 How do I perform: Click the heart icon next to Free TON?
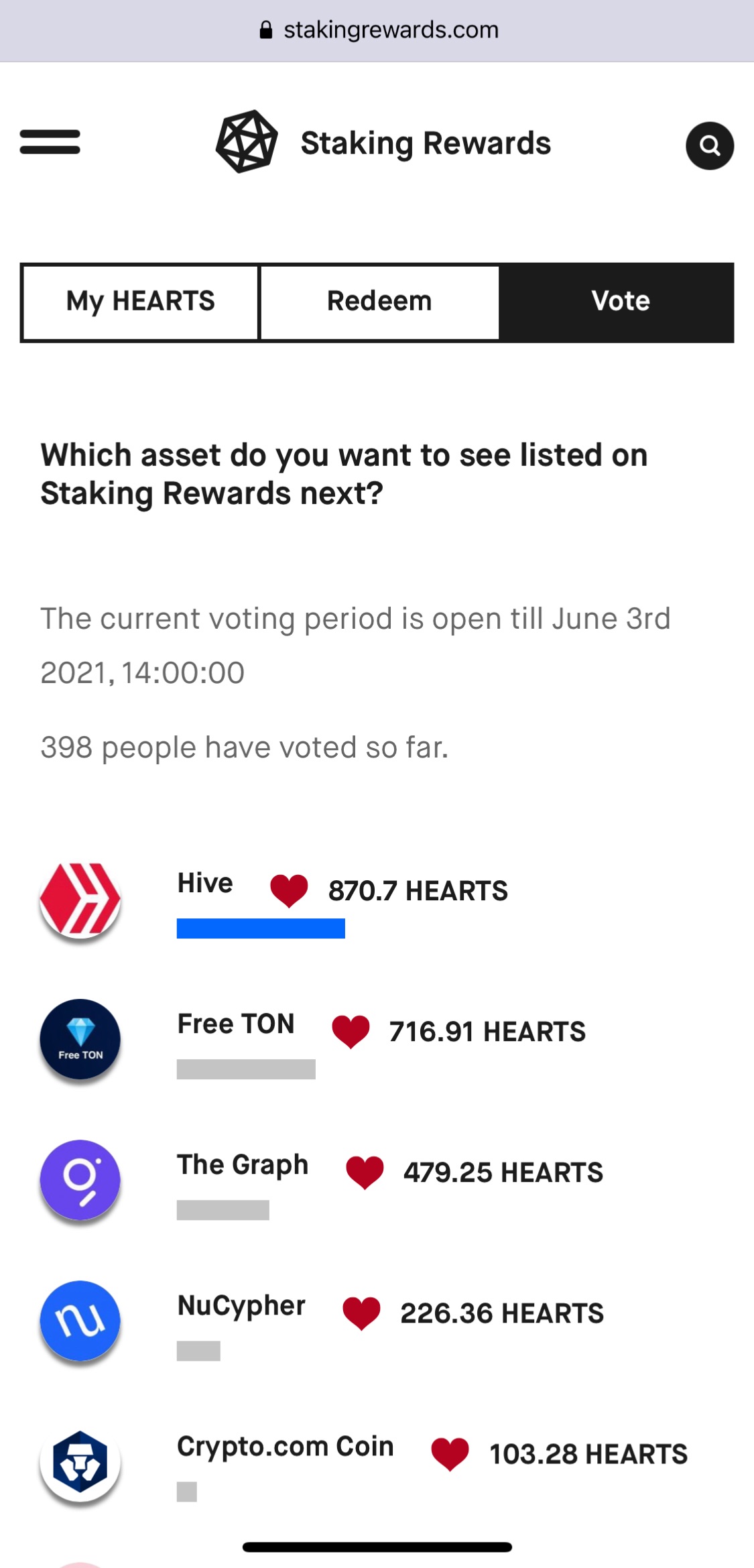[351, 1032]
